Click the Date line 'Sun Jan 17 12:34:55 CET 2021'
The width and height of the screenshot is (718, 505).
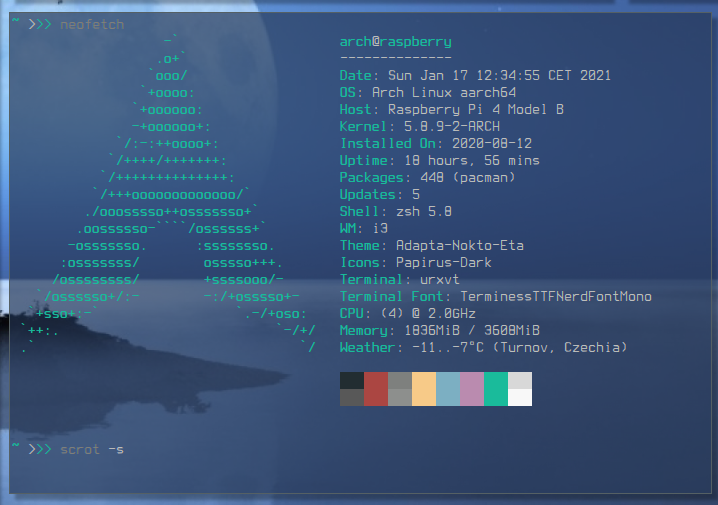tap(475, 75)
